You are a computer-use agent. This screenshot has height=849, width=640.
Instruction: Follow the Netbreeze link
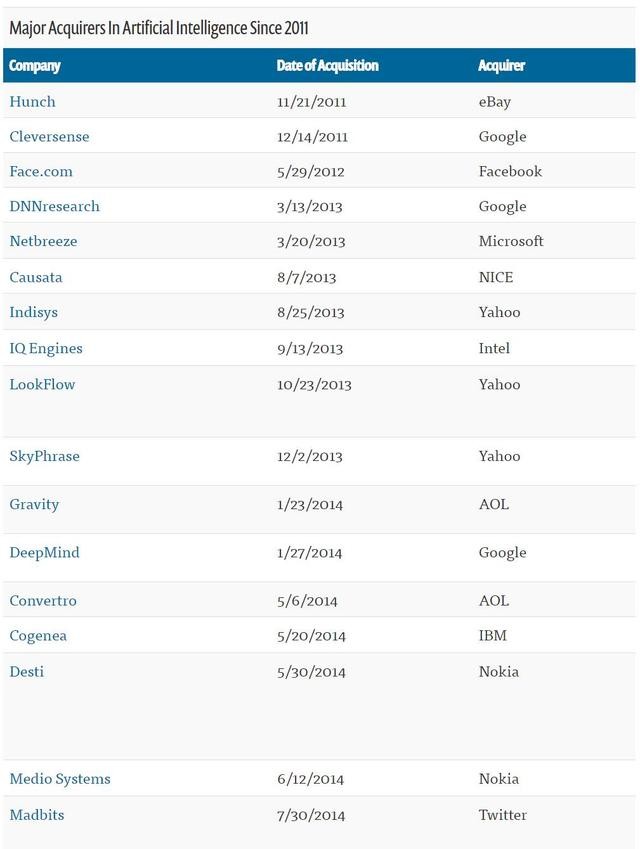tap(43, 241)
